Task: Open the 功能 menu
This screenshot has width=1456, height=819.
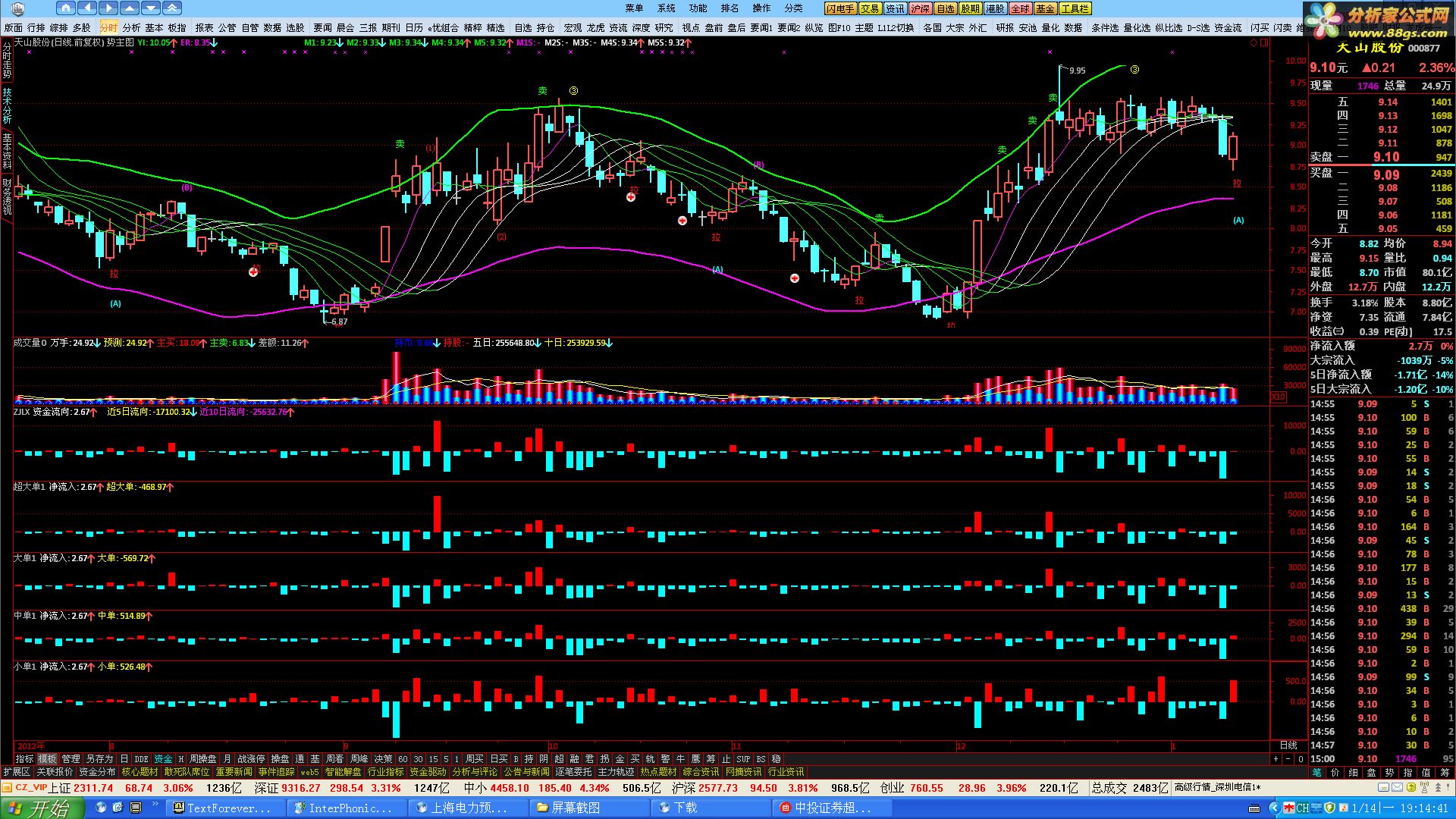Action: 698,8
